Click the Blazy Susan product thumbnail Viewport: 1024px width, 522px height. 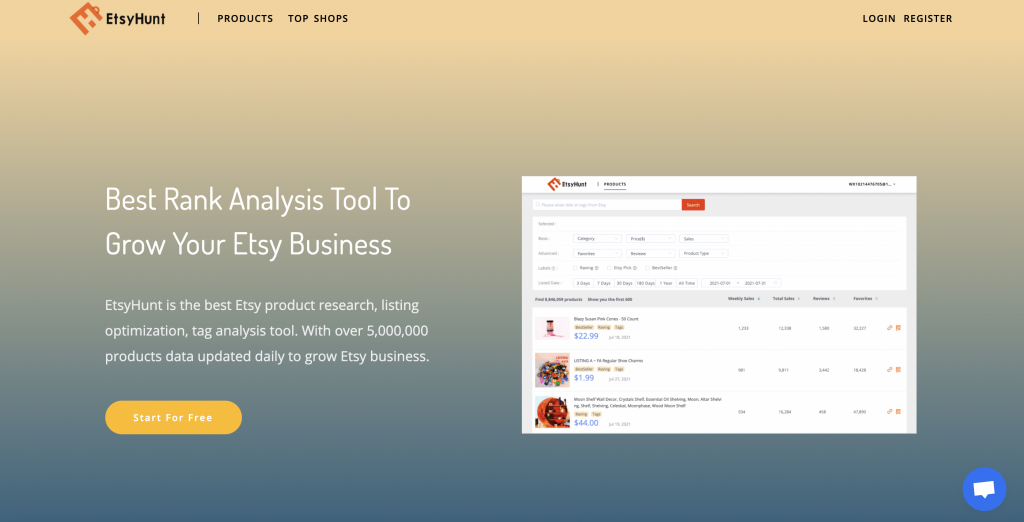coord(552,328)
